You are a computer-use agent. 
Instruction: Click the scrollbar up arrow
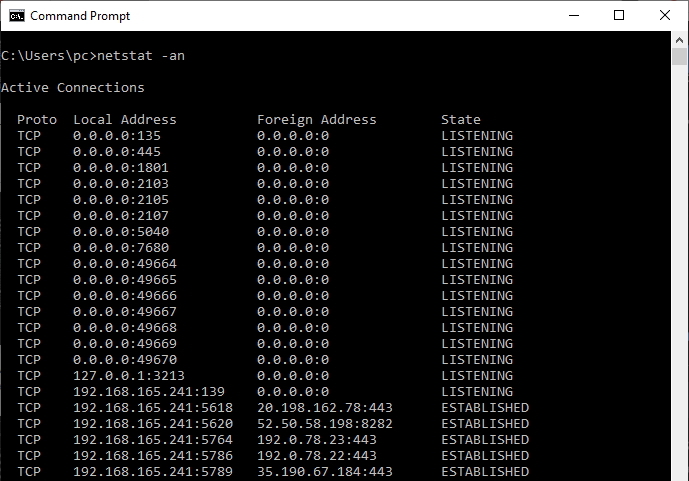[679, 40]
